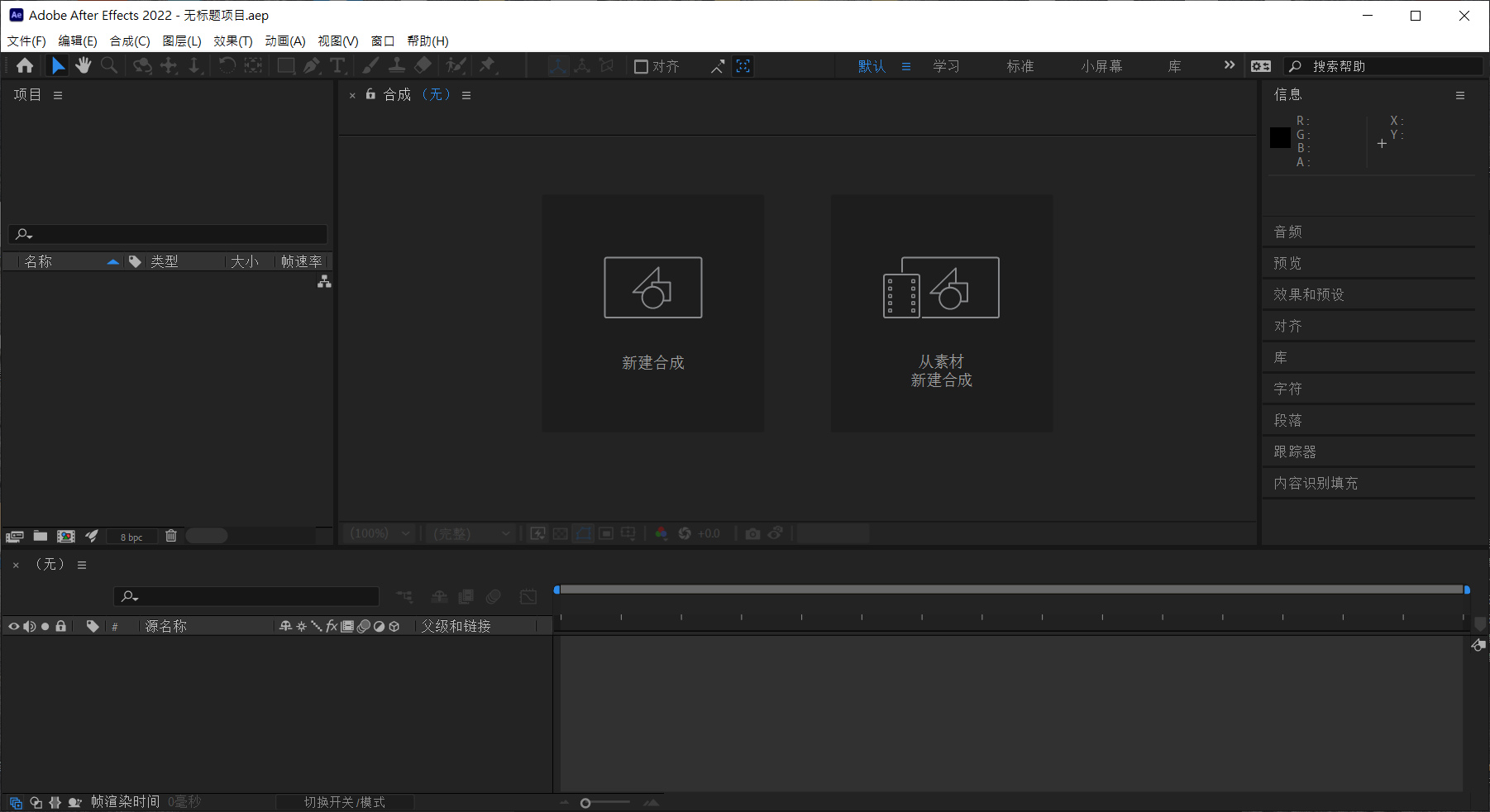1490x812 pixels.
Task: Open the resolution dropdown showing 完整
Action: 470,533
